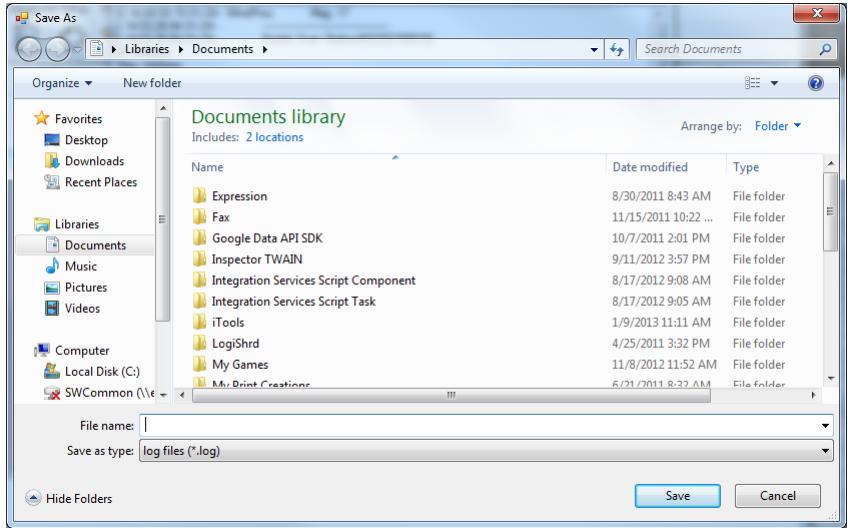Click the Save button

coord(677,496)
